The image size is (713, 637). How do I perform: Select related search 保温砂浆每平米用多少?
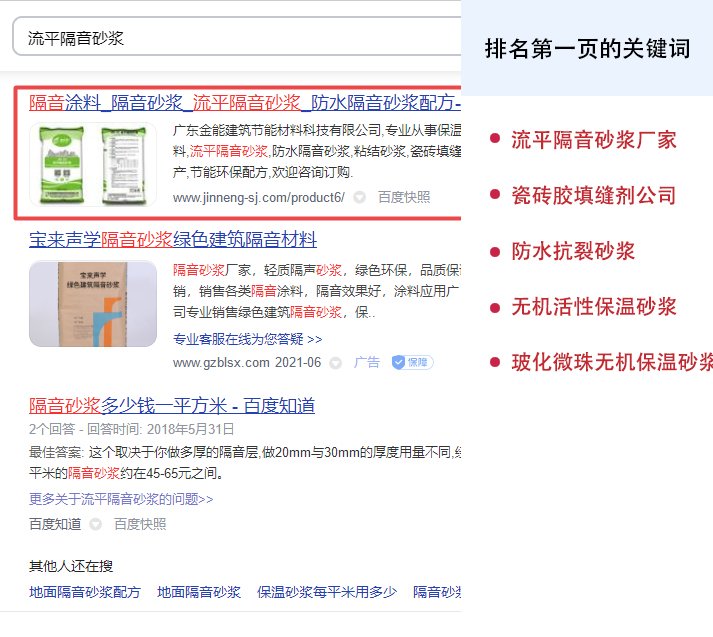point(327,593)
